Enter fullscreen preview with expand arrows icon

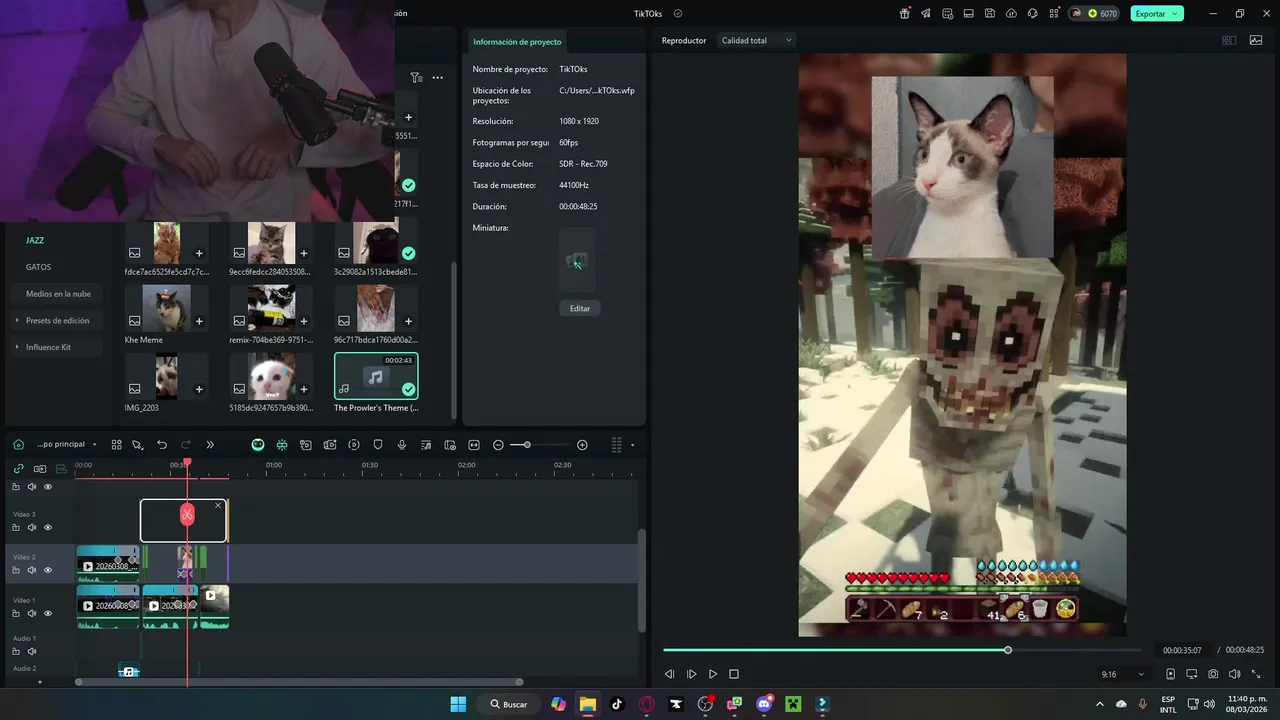point(1256,674)
